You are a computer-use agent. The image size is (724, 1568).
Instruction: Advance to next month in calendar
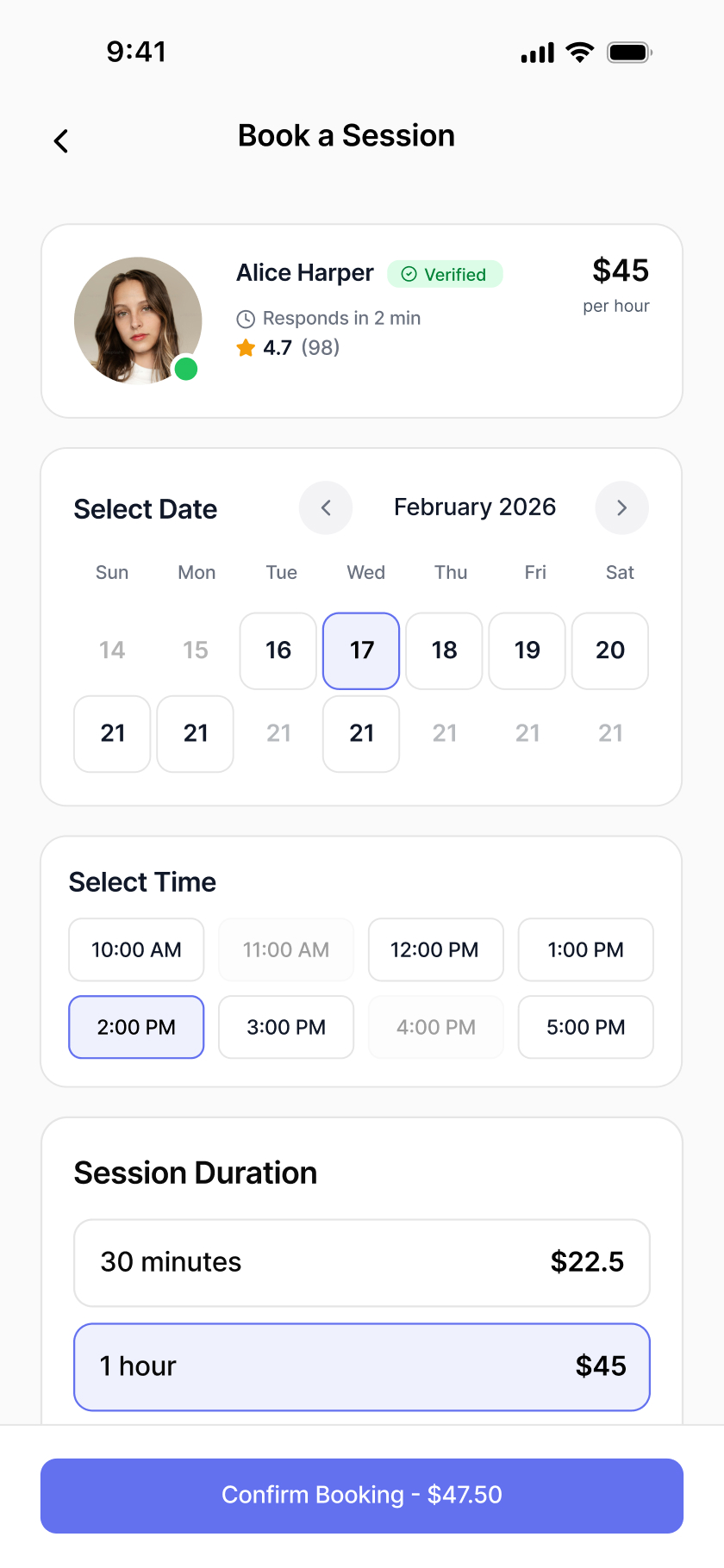pyautogui.click(x=622, y=507)
